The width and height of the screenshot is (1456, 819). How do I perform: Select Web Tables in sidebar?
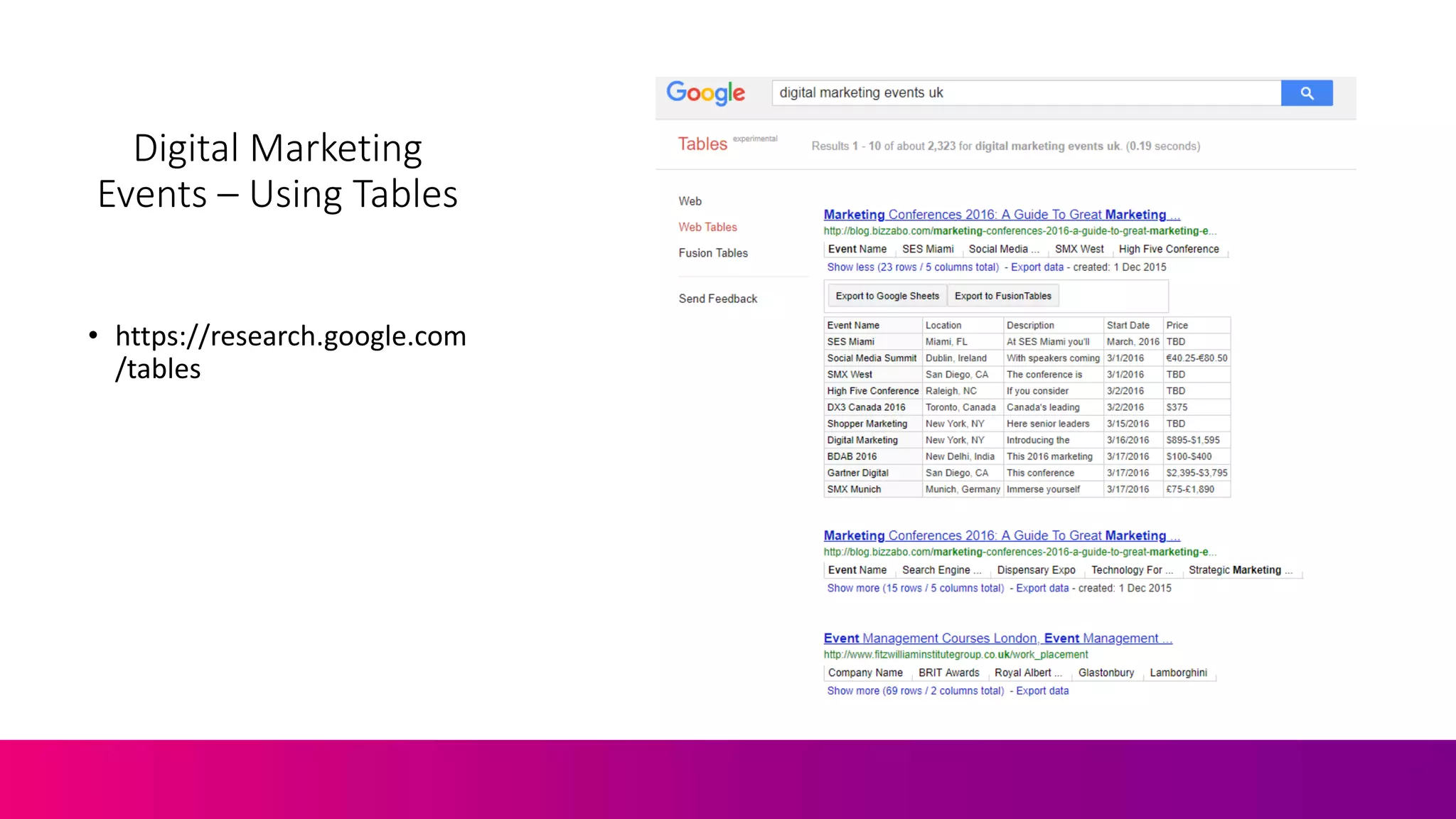pyautogui.click(x=707, y=227)
